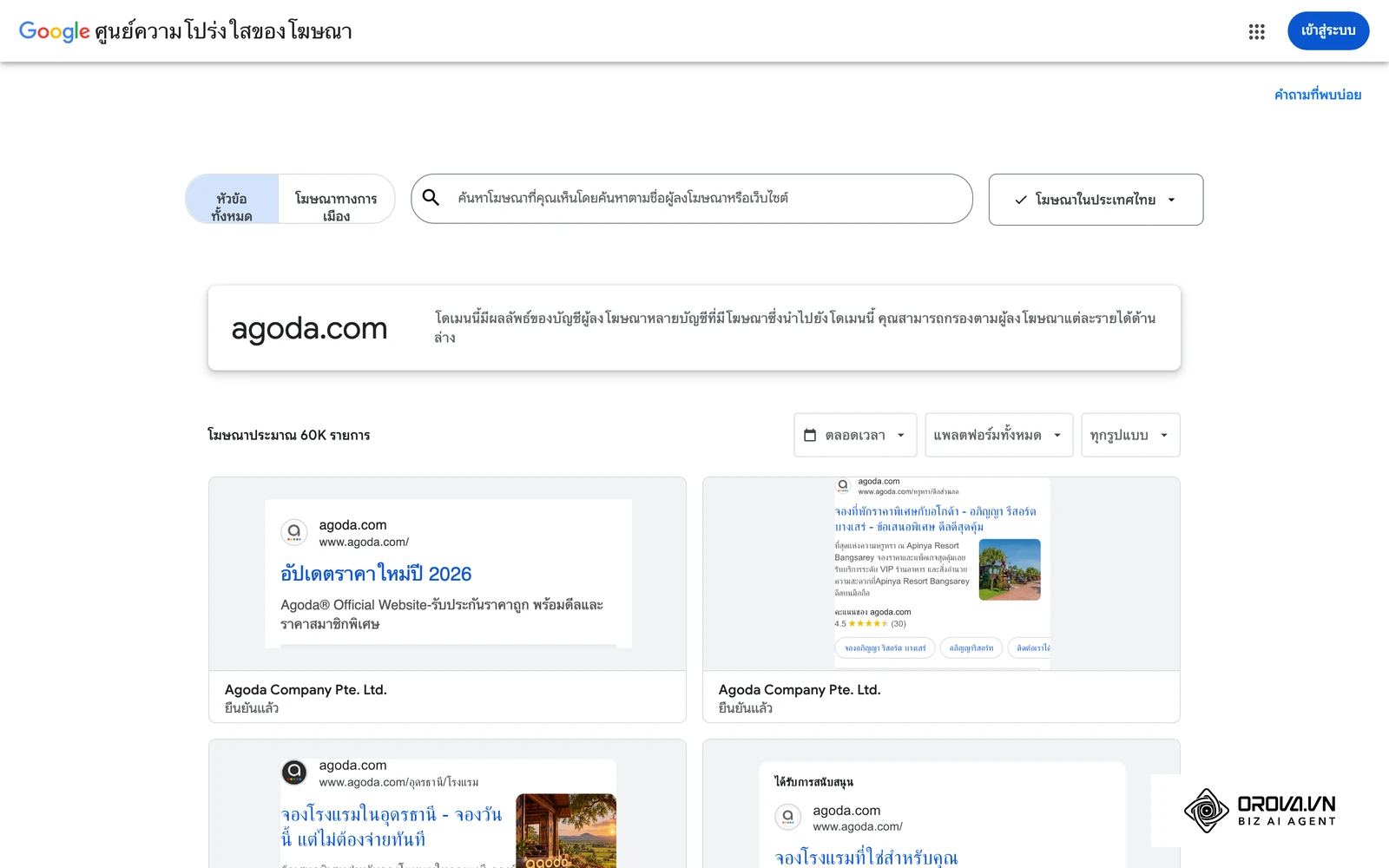Click the checkmark in the Thailand ads dropdown
This screenshot has width=1389, height=868.
click(x=1021, y=200)
